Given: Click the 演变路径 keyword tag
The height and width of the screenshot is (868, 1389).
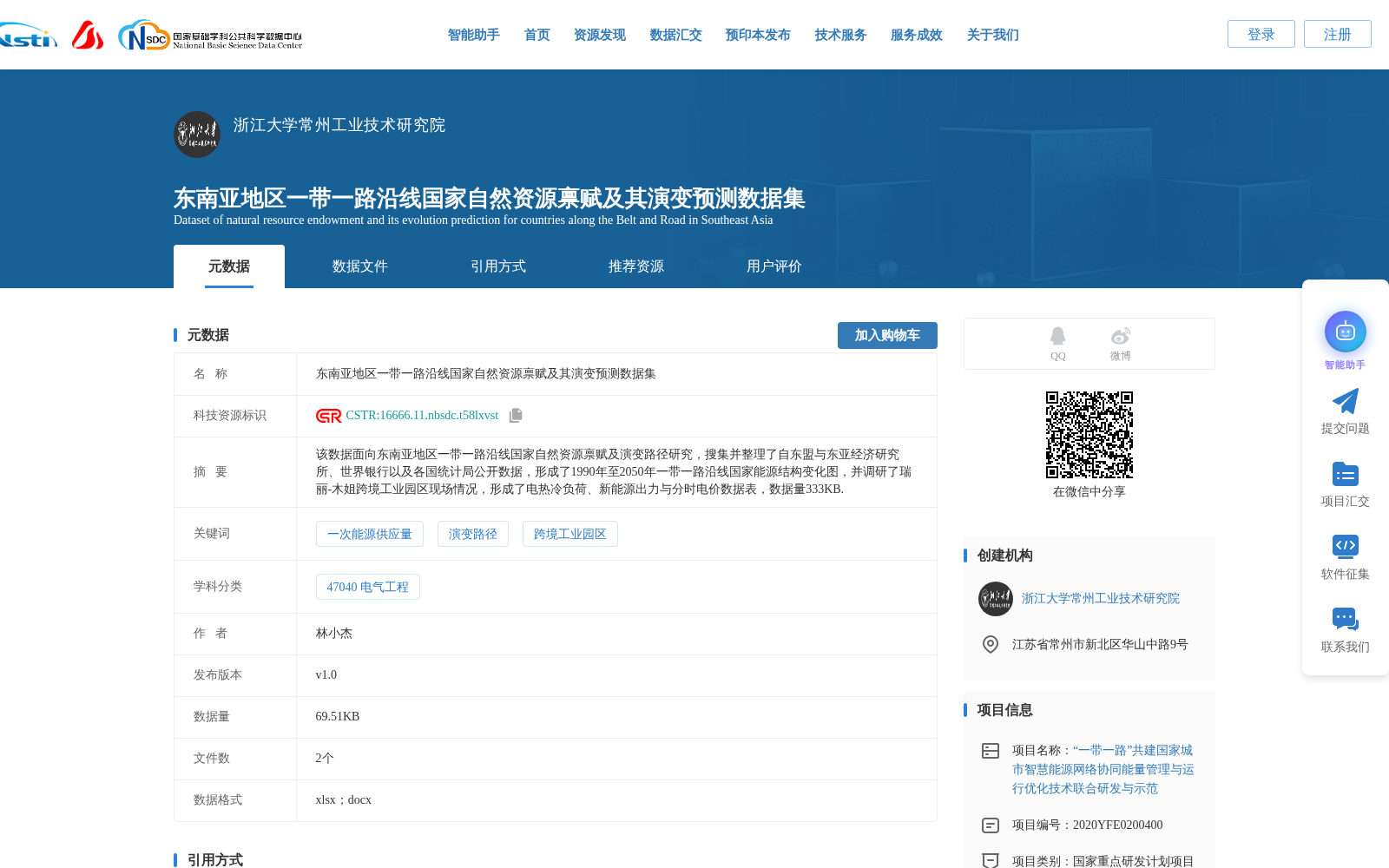Looking at the screenshot, I should 473,534.
